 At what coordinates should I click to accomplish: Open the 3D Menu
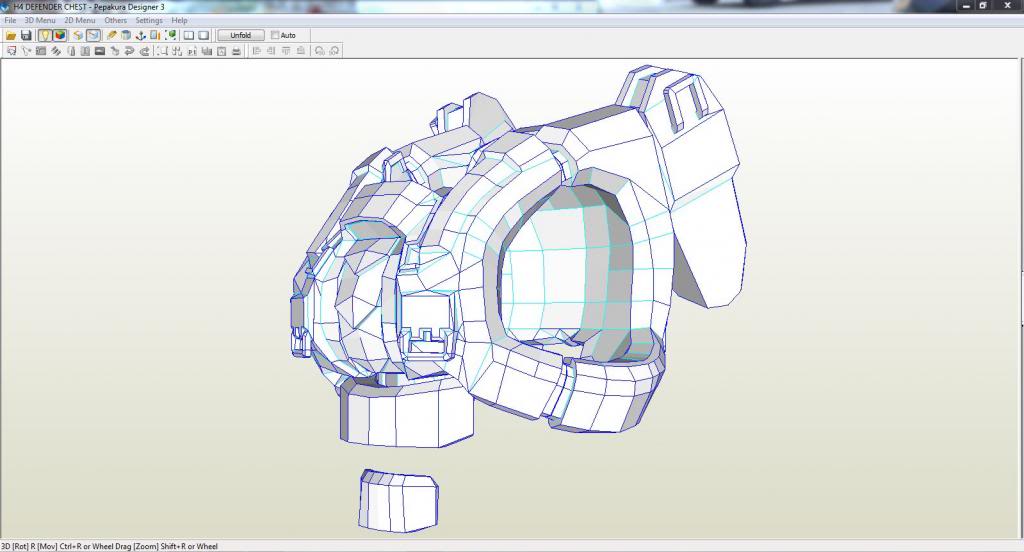pyautogui.click(x=40, y=20)
